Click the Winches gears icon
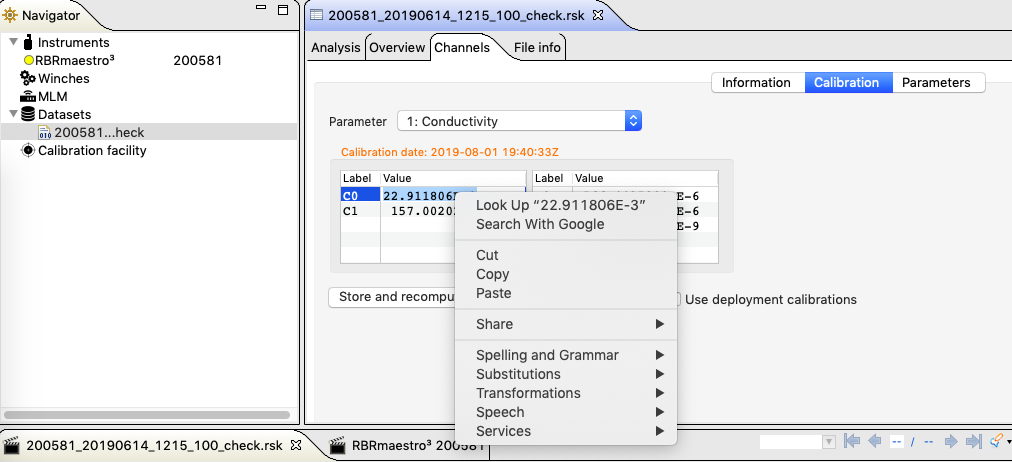Viewport: 1012px width, 462px height. click(28, 79)
